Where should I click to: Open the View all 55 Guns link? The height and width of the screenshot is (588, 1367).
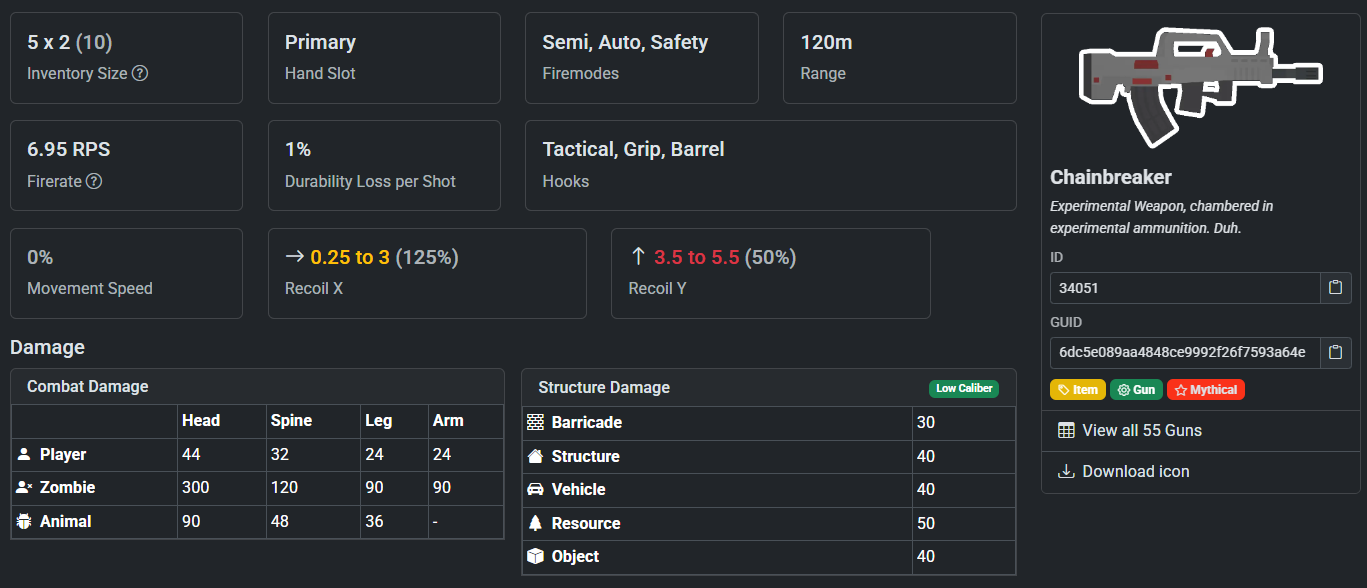[x=1130, y=430]
